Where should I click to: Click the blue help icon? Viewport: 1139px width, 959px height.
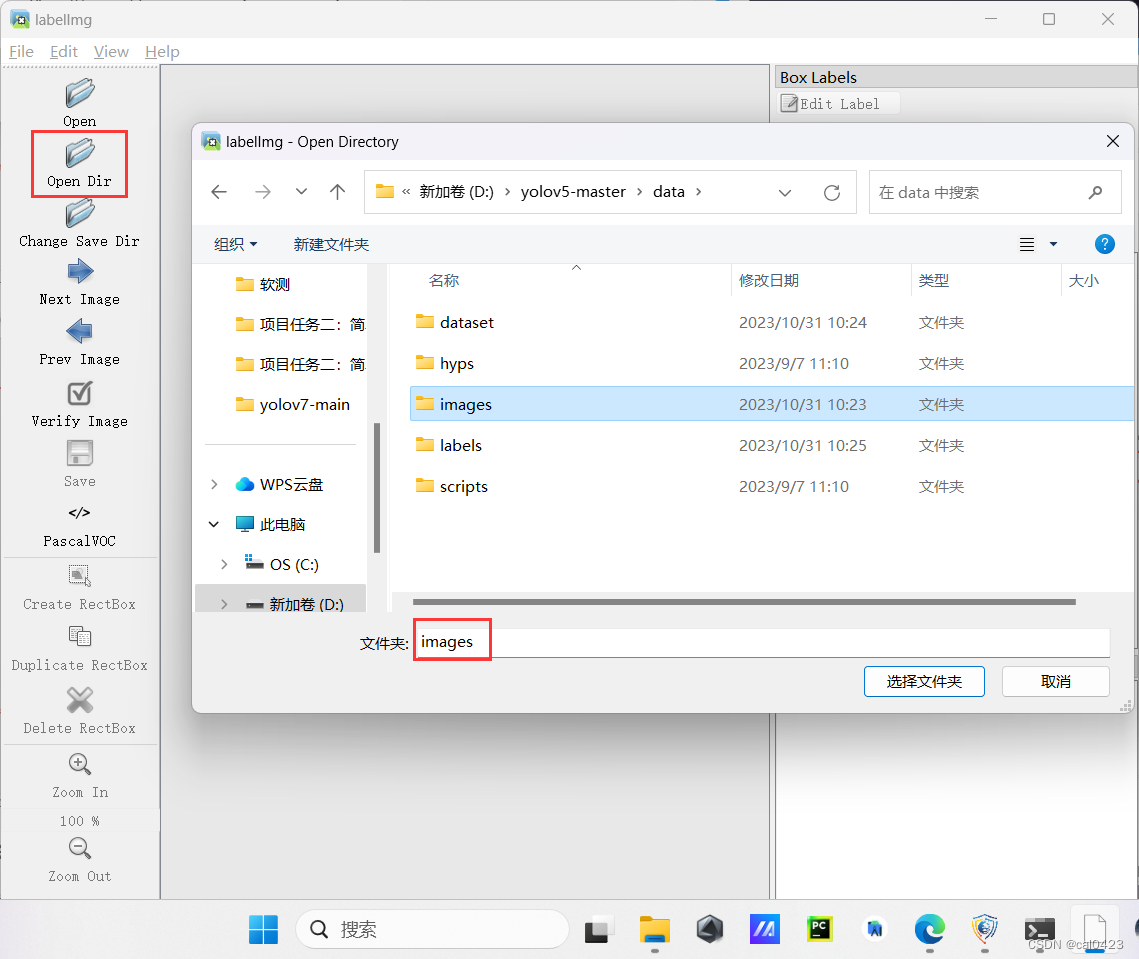click(x=1104, y=244)
